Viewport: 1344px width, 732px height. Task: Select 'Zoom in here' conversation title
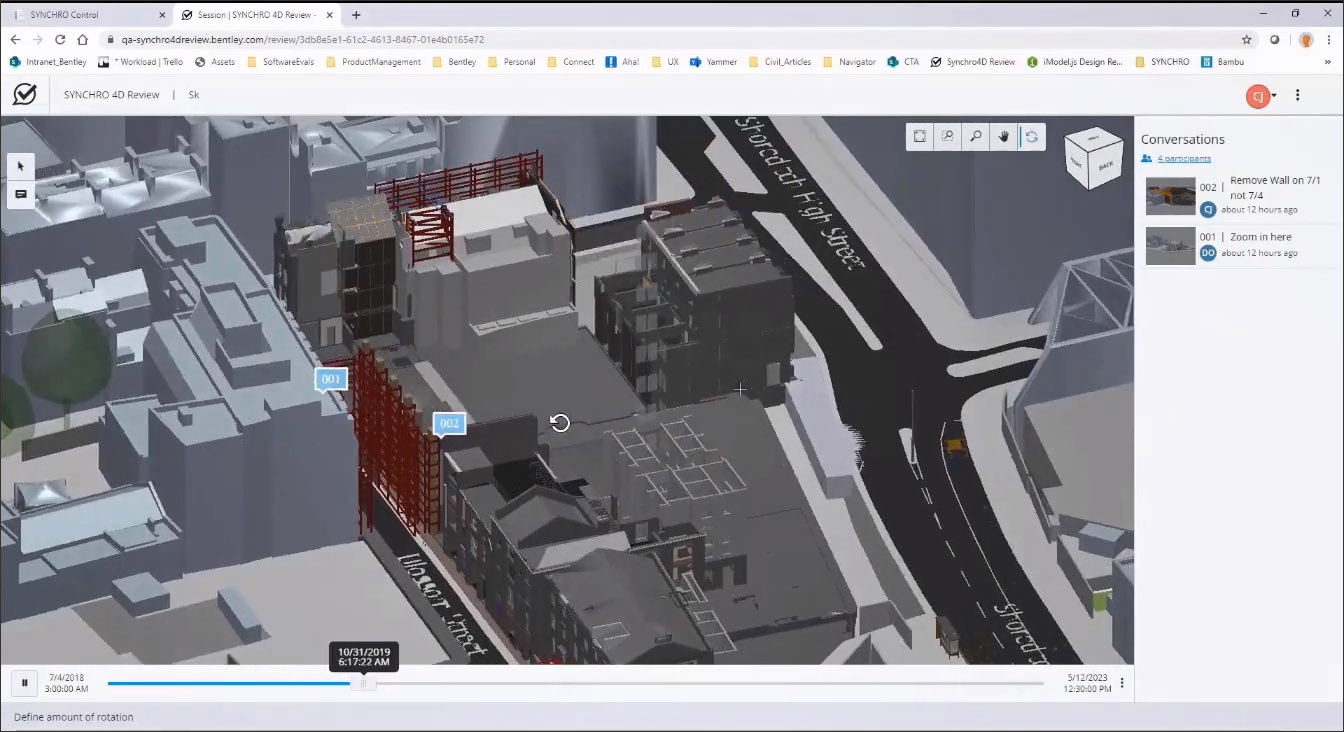tap(1260, 237)
